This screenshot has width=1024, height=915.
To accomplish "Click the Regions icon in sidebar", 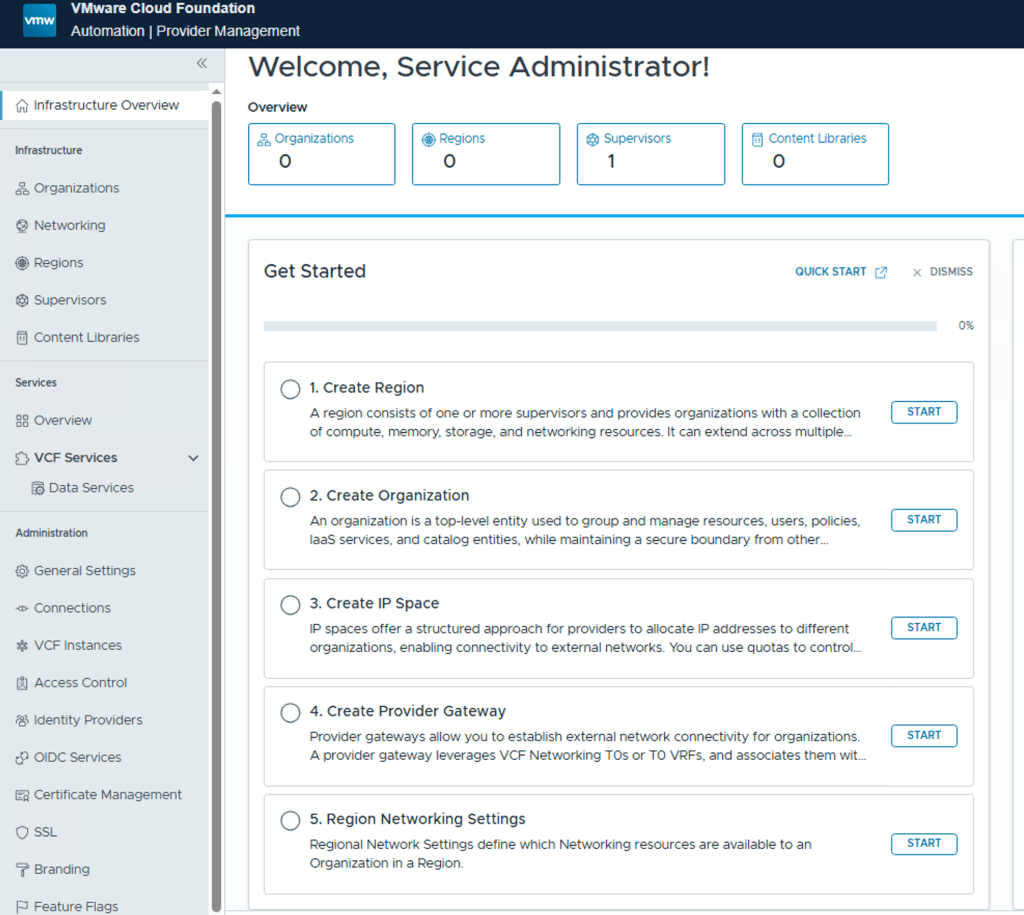I will click(22, 263).
